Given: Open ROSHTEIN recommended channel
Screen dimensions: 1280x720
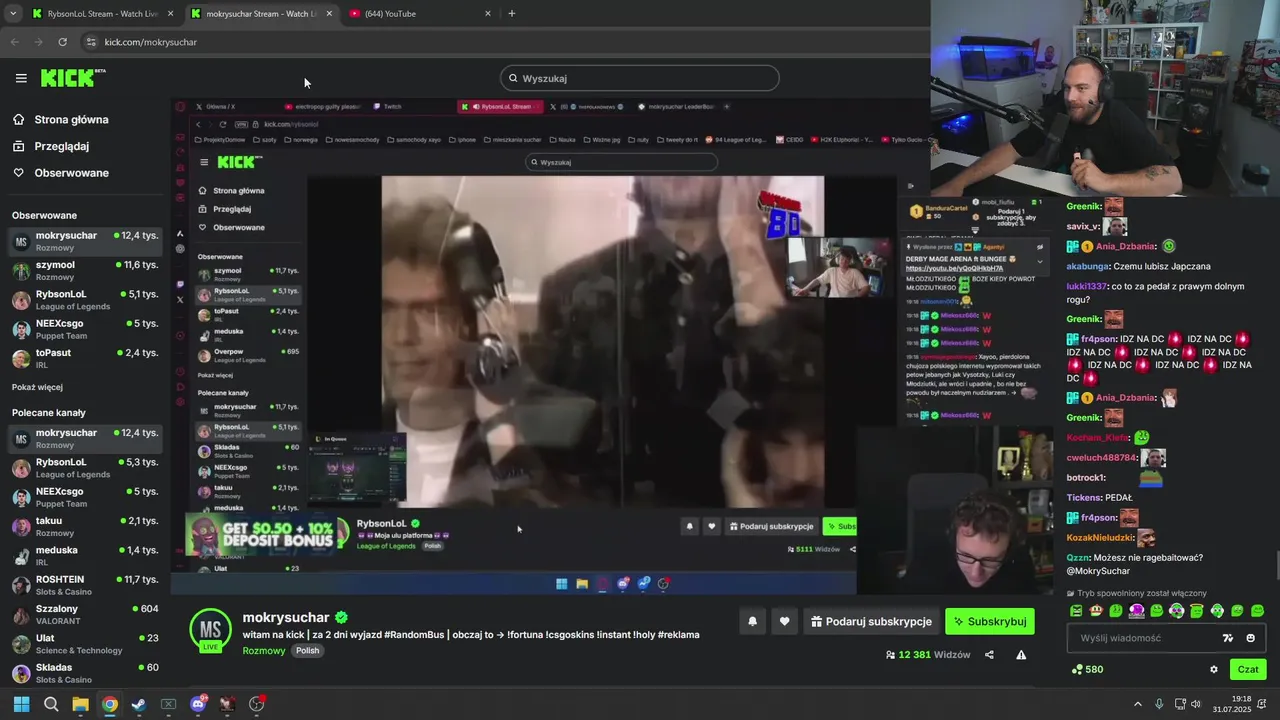Looking at the screenshot, I should (85, 584).
